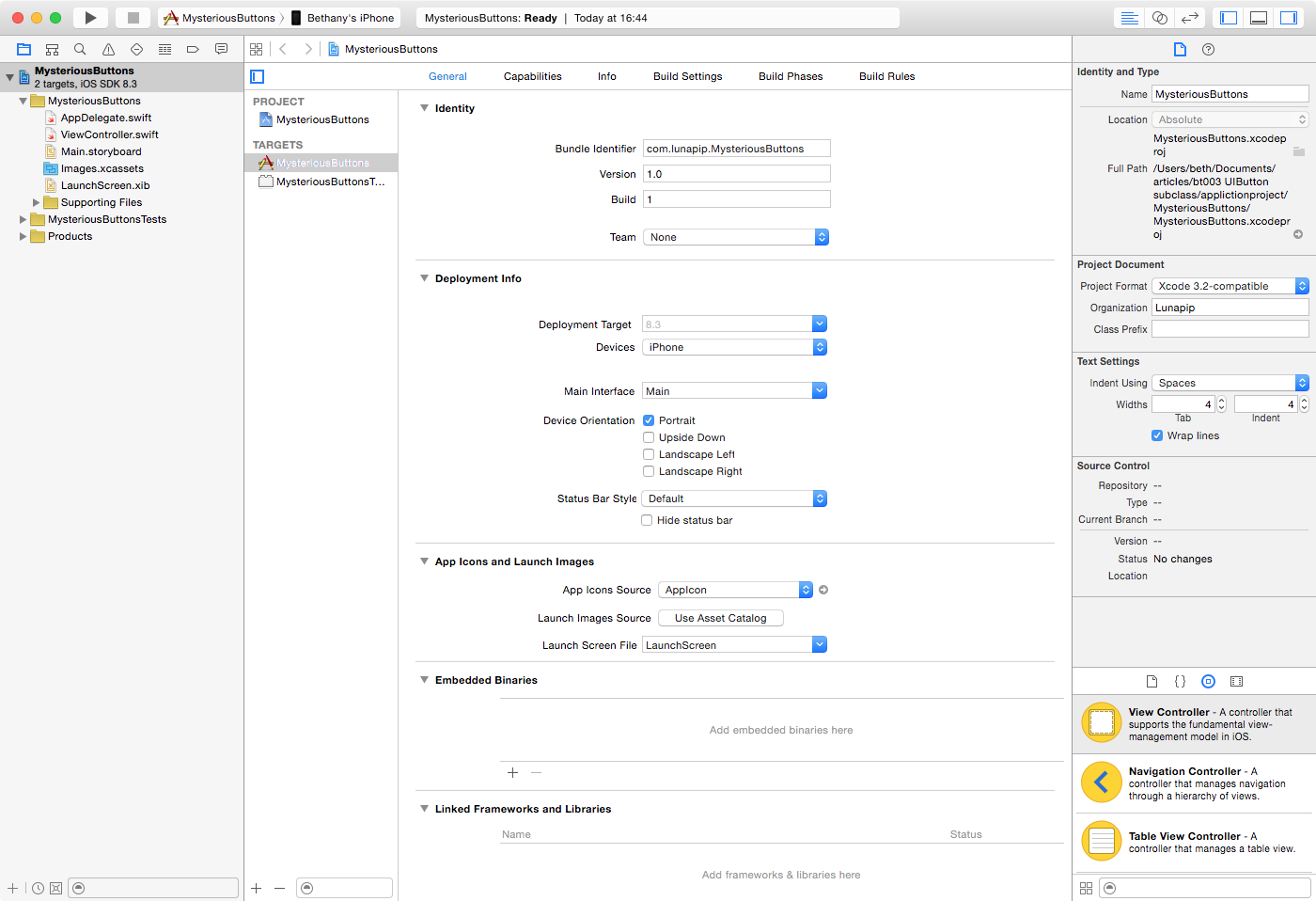The width and height of the screenshot is (1316, 901).
Task: Open Project Format dropdown
Action: pyautogui.click(x=1230, y=286)
